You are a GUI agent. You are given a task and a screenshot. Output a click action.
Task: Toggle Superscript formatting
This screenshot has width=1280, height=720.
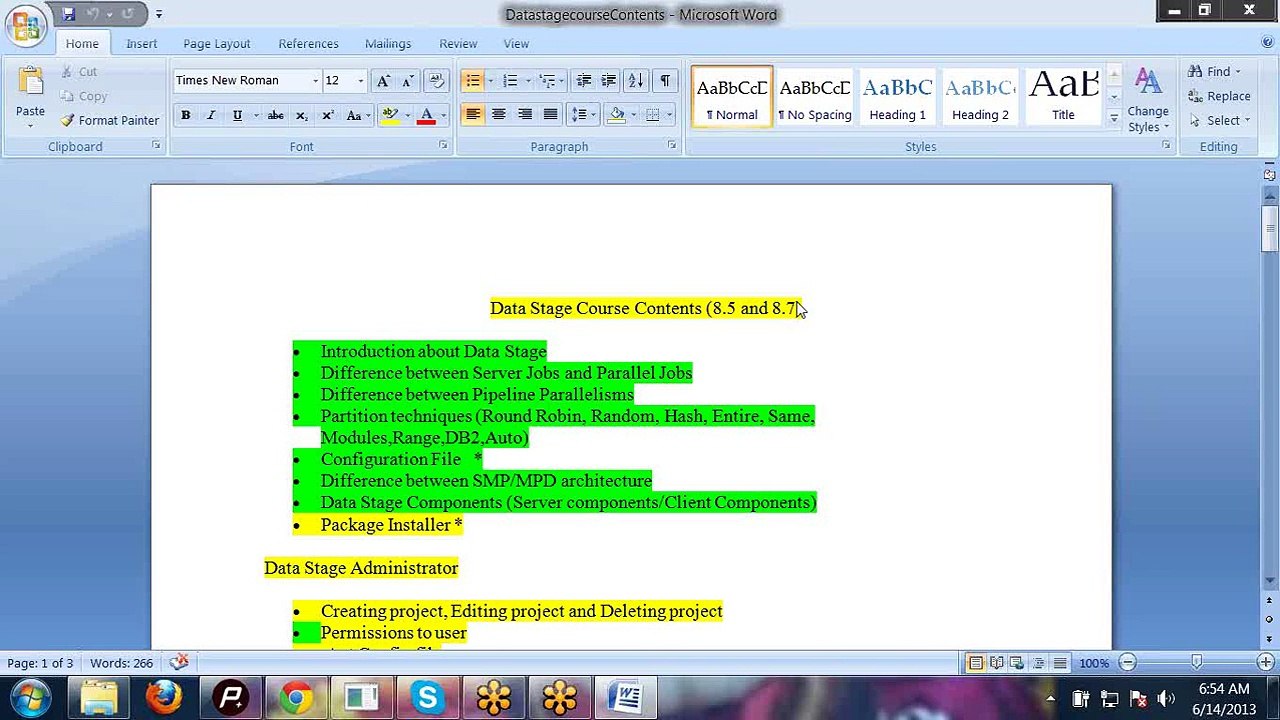327,115
